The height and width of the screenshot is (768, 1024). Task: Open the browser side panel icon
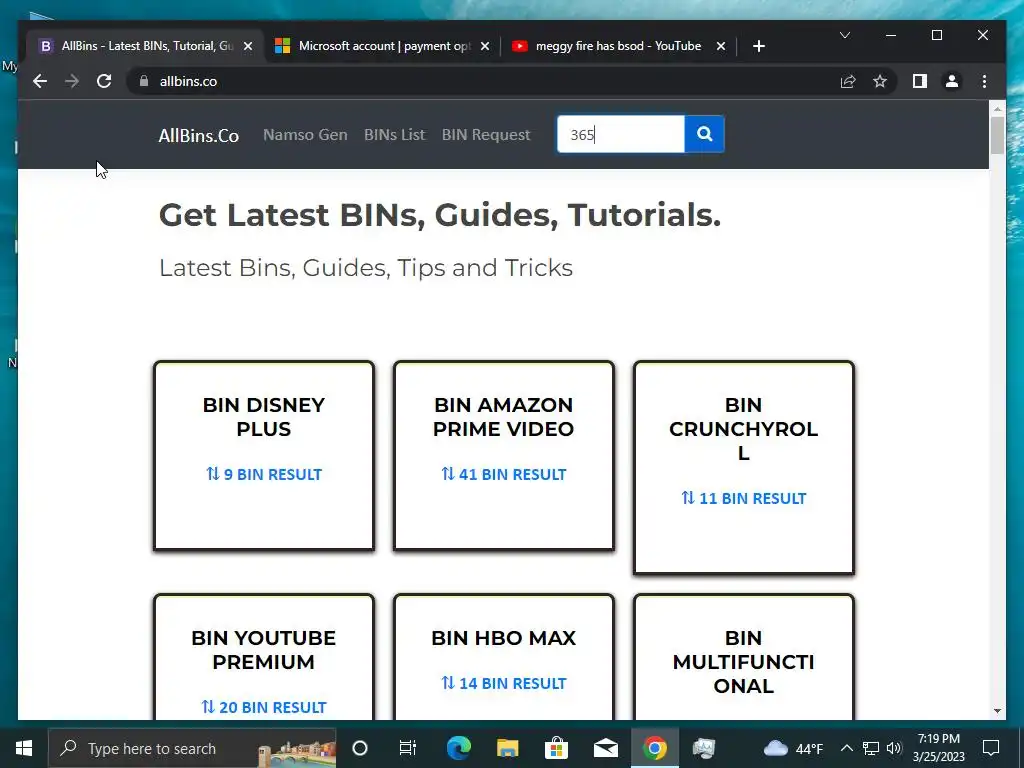click(920, 81)
